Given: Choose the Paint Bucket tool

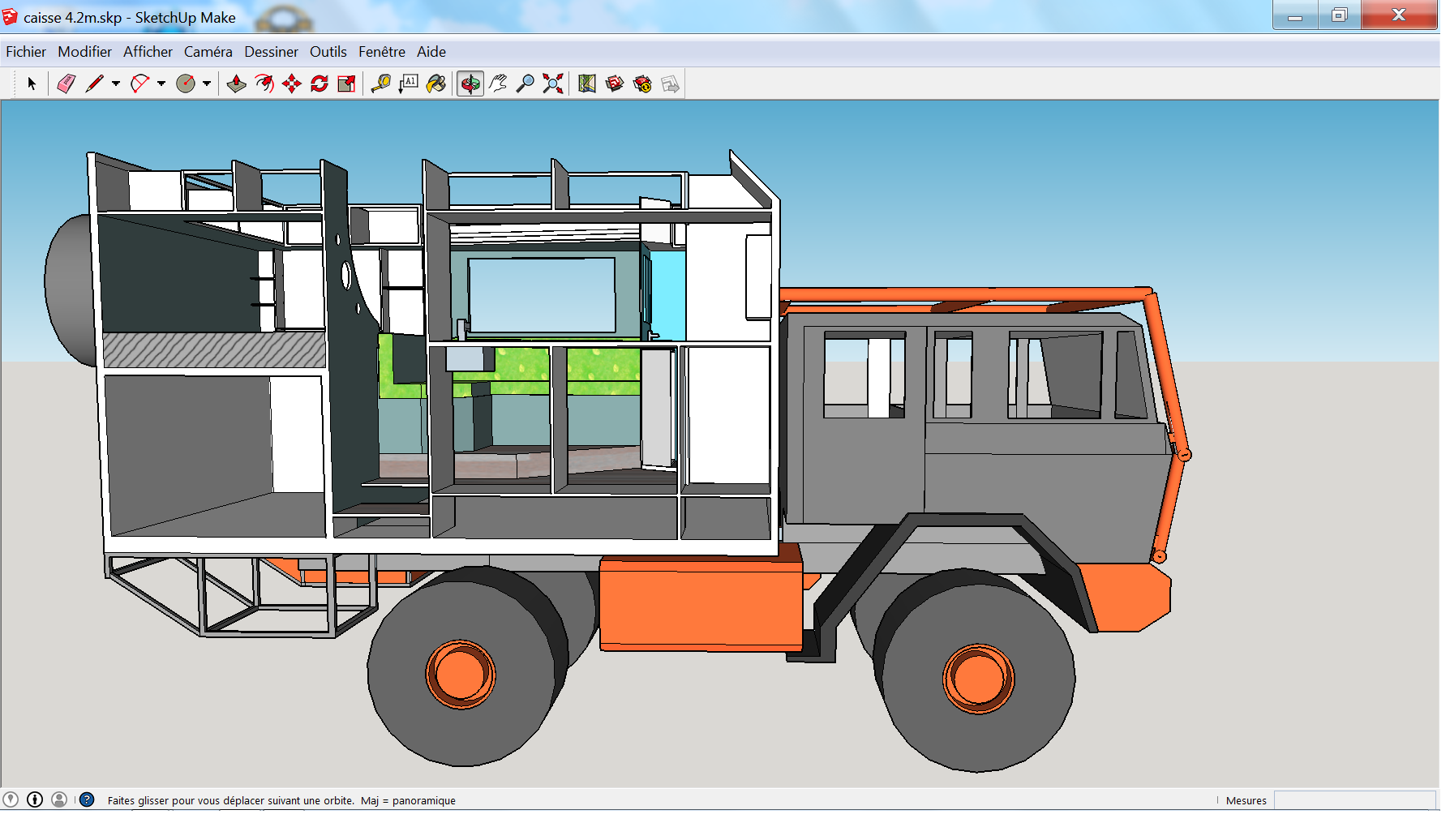Looking at the screenshot, I should (436, 84).
